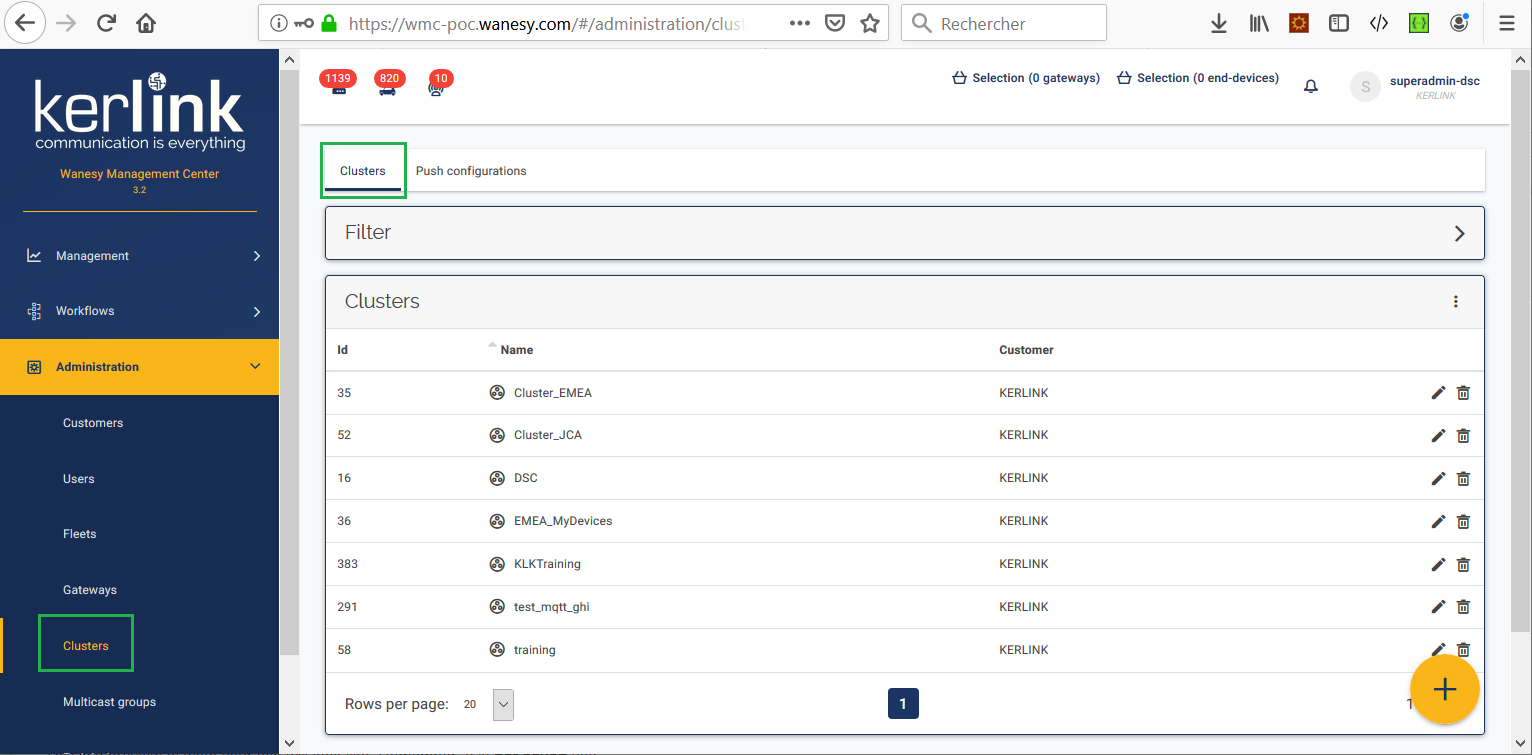1532x755 pixels.
Task: Click Selection (0 gateways) link
Action: pyautogui.click(x=1026, y=78)
